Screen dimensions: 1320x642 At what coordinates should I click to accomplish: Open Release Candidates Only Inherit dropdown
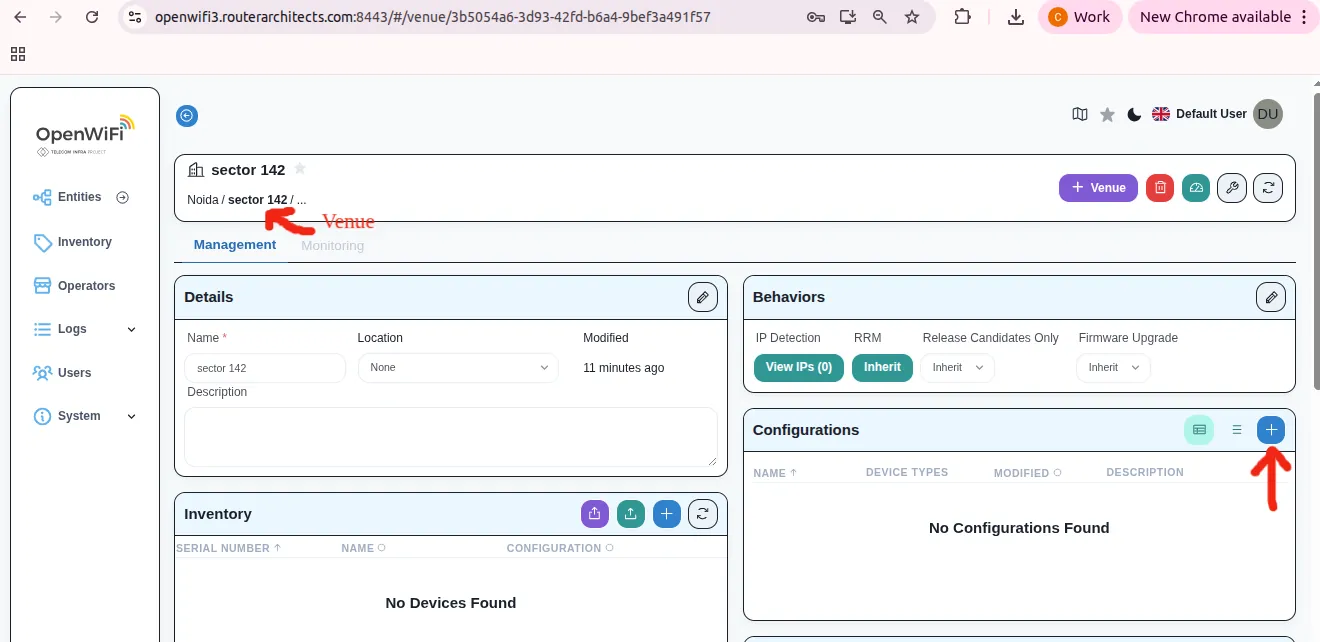coord(957,368)
